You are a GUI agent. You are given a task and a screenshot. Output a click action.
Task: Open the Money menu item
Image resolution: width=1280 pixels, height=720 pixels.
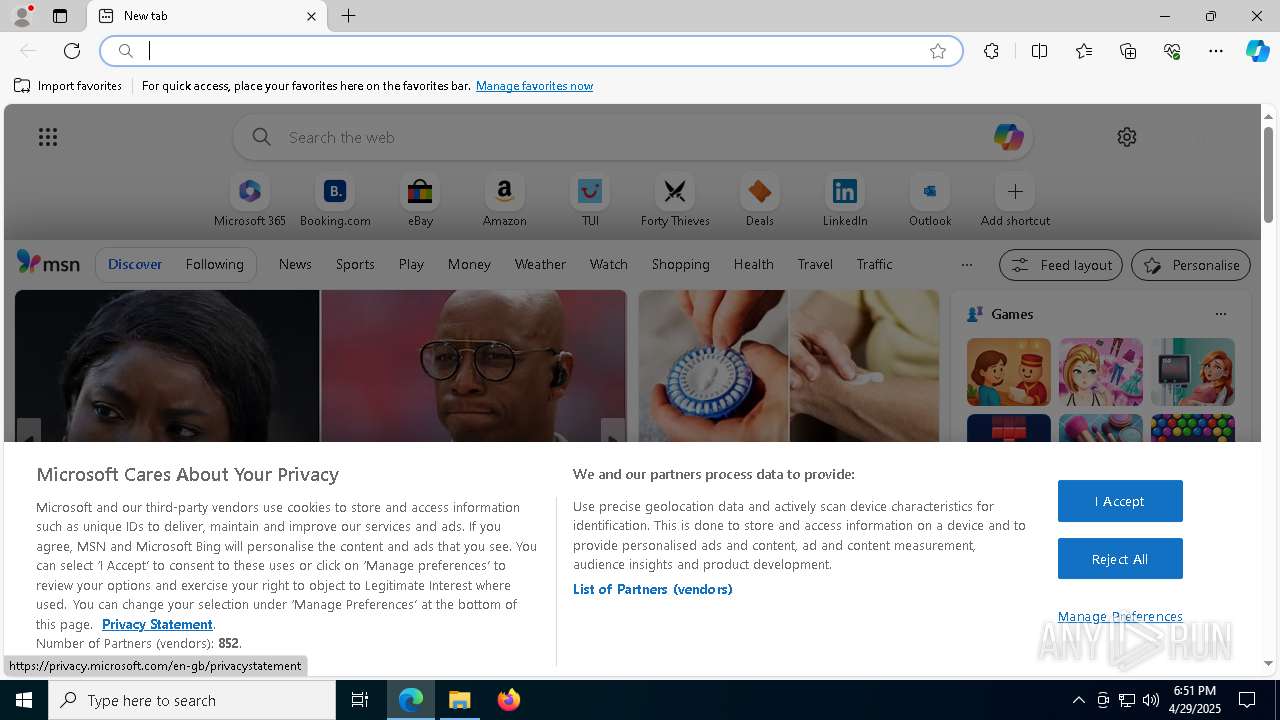(469, 265)
